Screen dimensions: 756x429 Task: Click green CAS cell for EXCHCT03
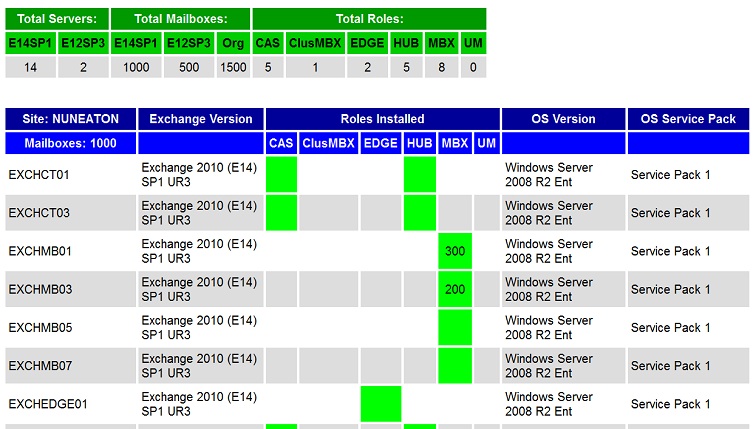281,213
